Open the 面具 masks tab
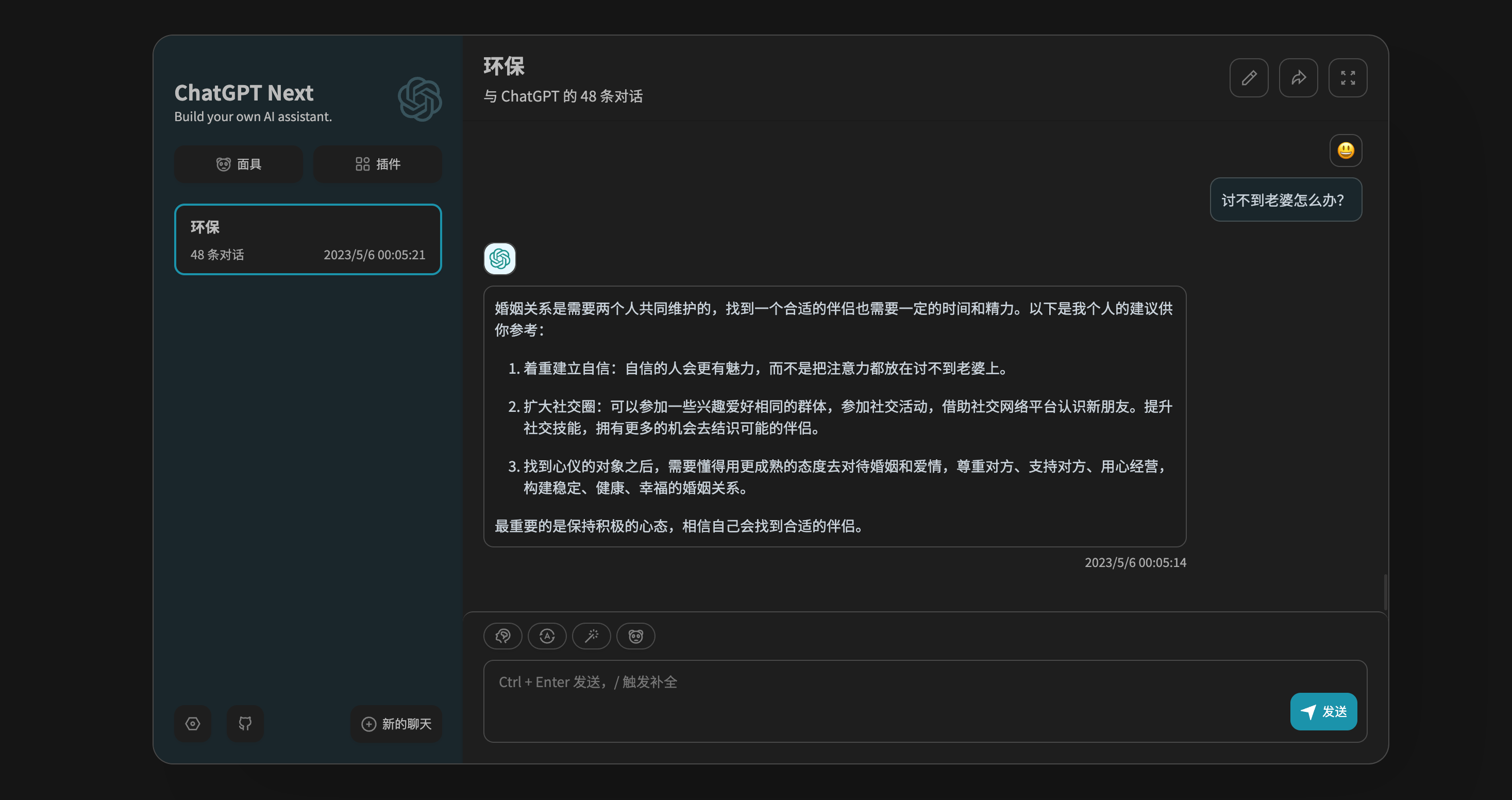 click(x=238, y=164)
